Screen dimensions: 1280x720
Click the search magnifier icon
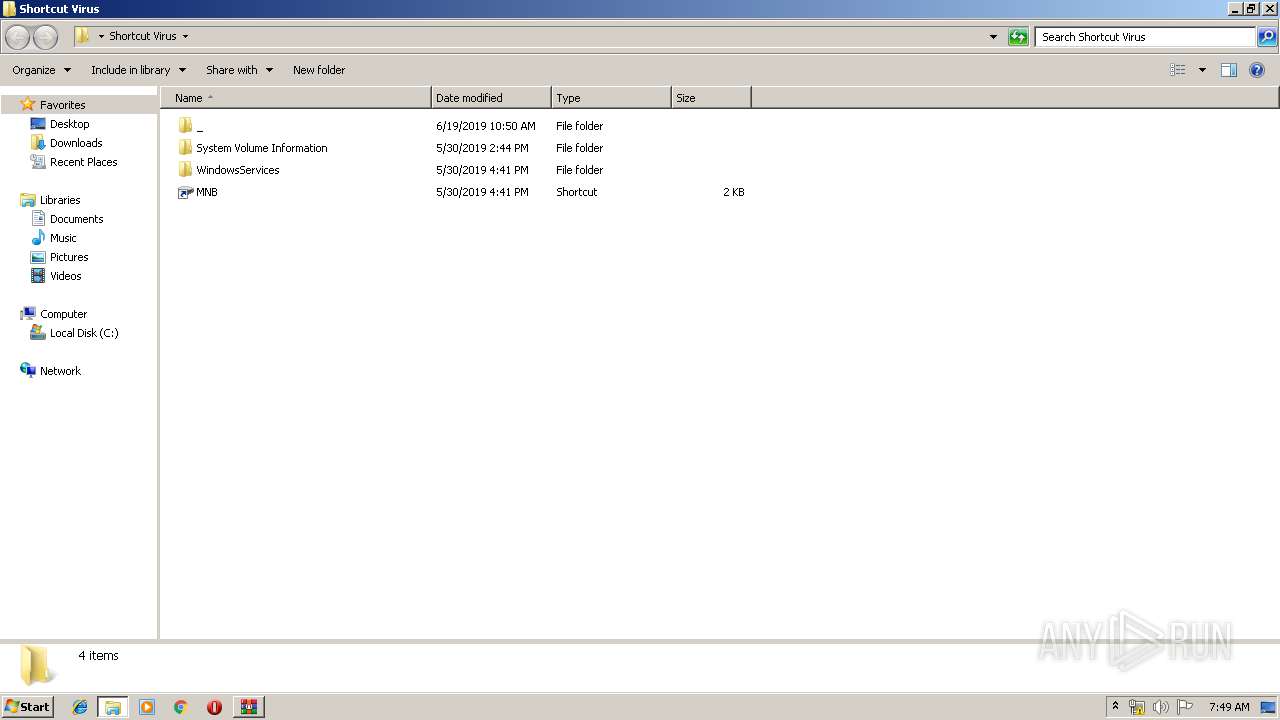[x=1267, y=37]
